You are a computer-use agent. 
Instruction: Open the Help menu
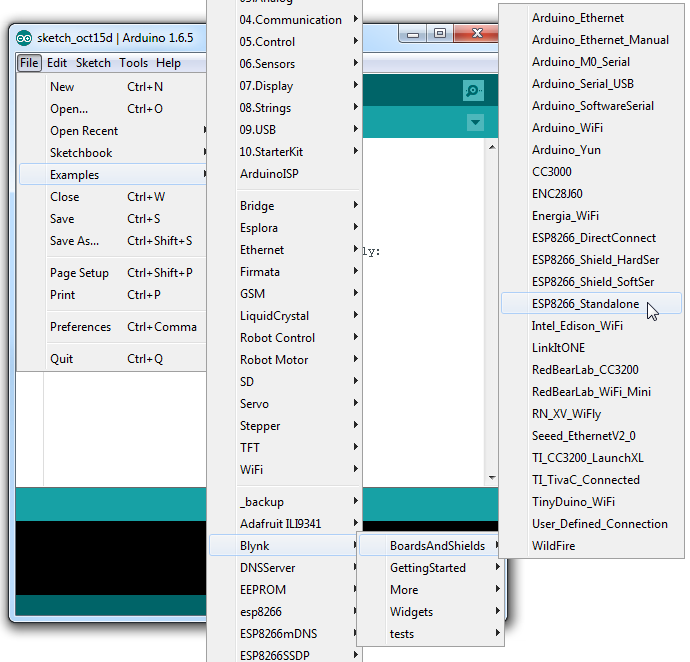click(168, 63)
